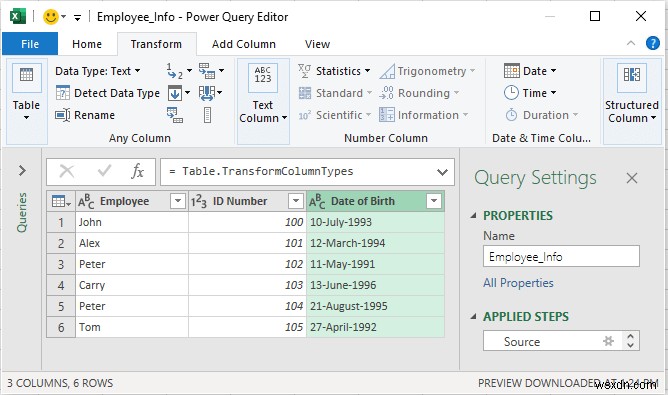Click the Rename column command

[x=86, y=115]
